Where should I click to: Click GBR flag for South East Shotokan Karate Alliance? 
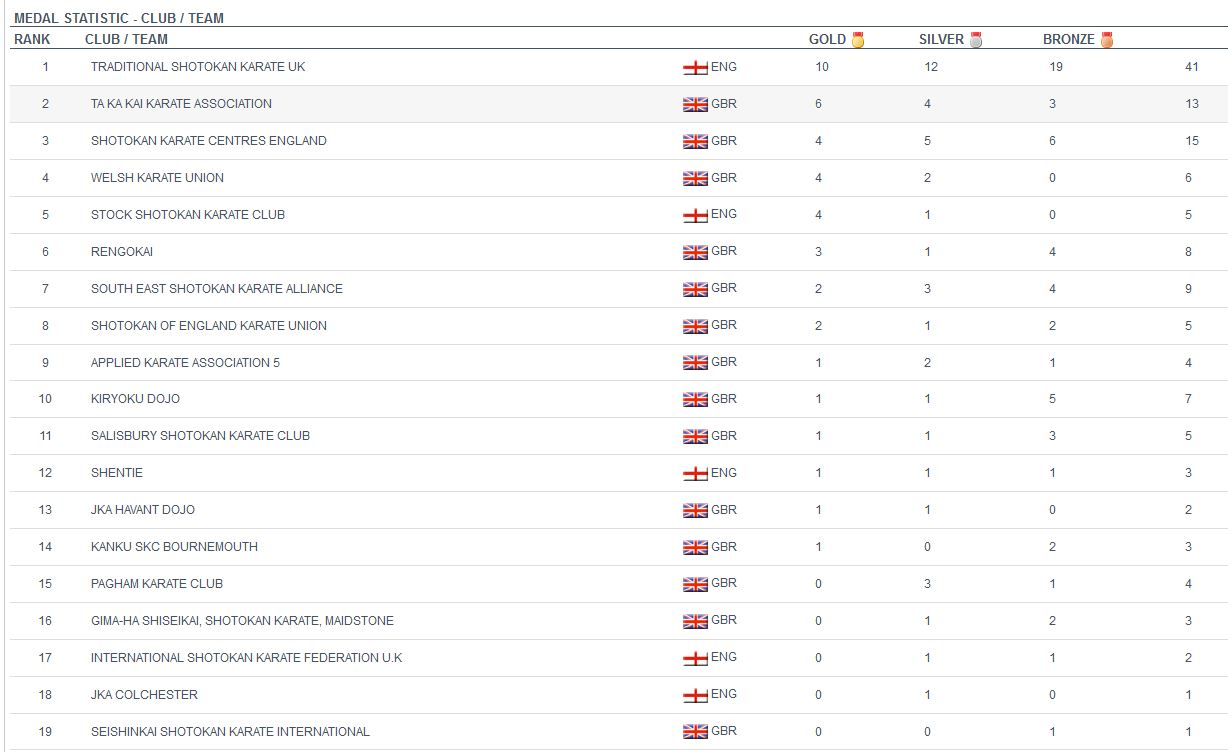tap(695, 289)
